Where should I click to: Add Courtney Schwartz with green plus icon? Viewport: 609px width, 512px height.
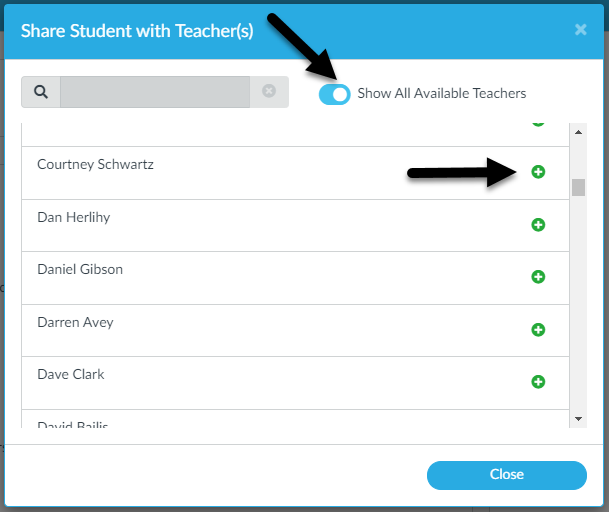pyautogui.click(x=538, y=172)
